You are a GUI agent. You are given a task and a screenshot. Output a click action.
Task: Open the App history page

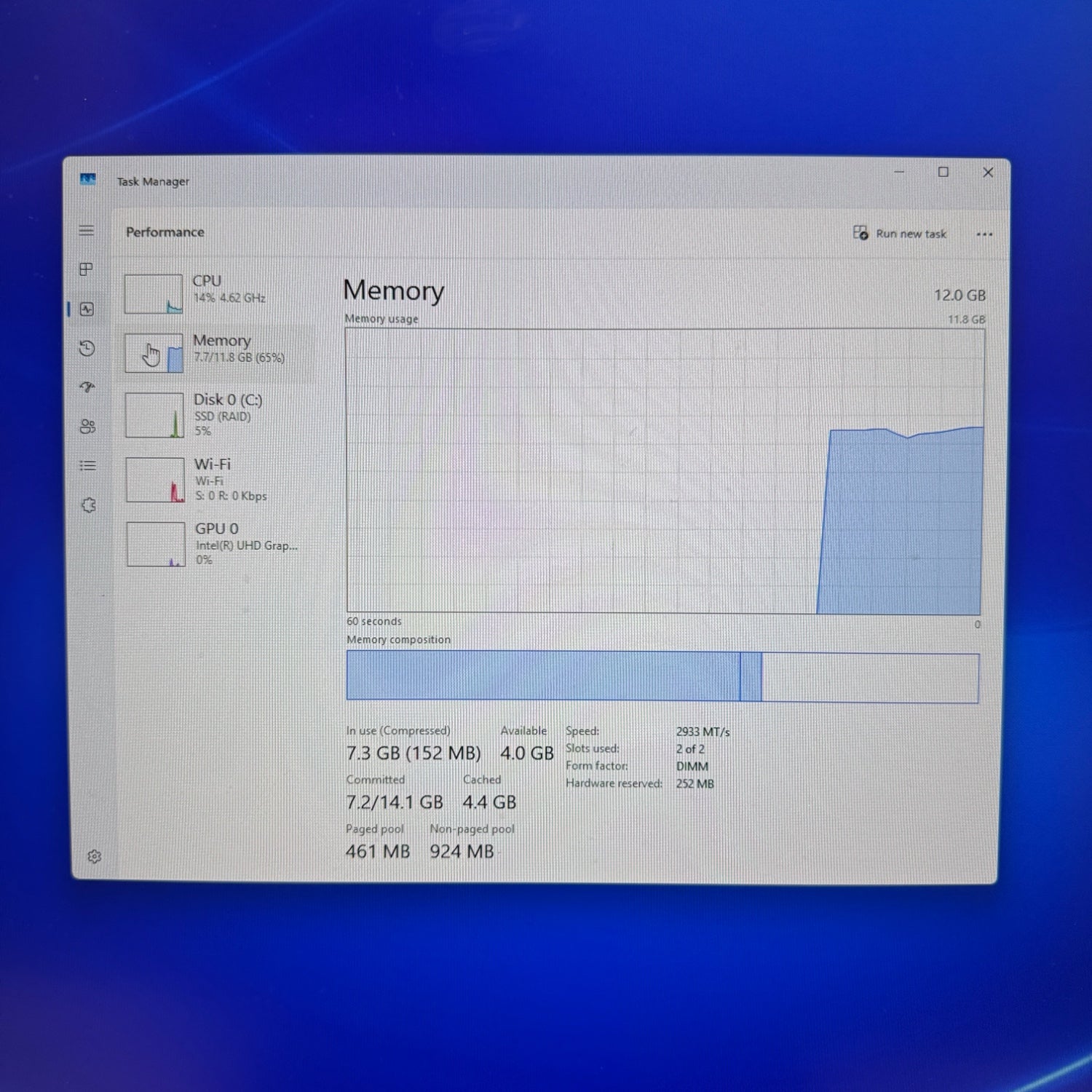pyautogui.click(x=87, y=349)
